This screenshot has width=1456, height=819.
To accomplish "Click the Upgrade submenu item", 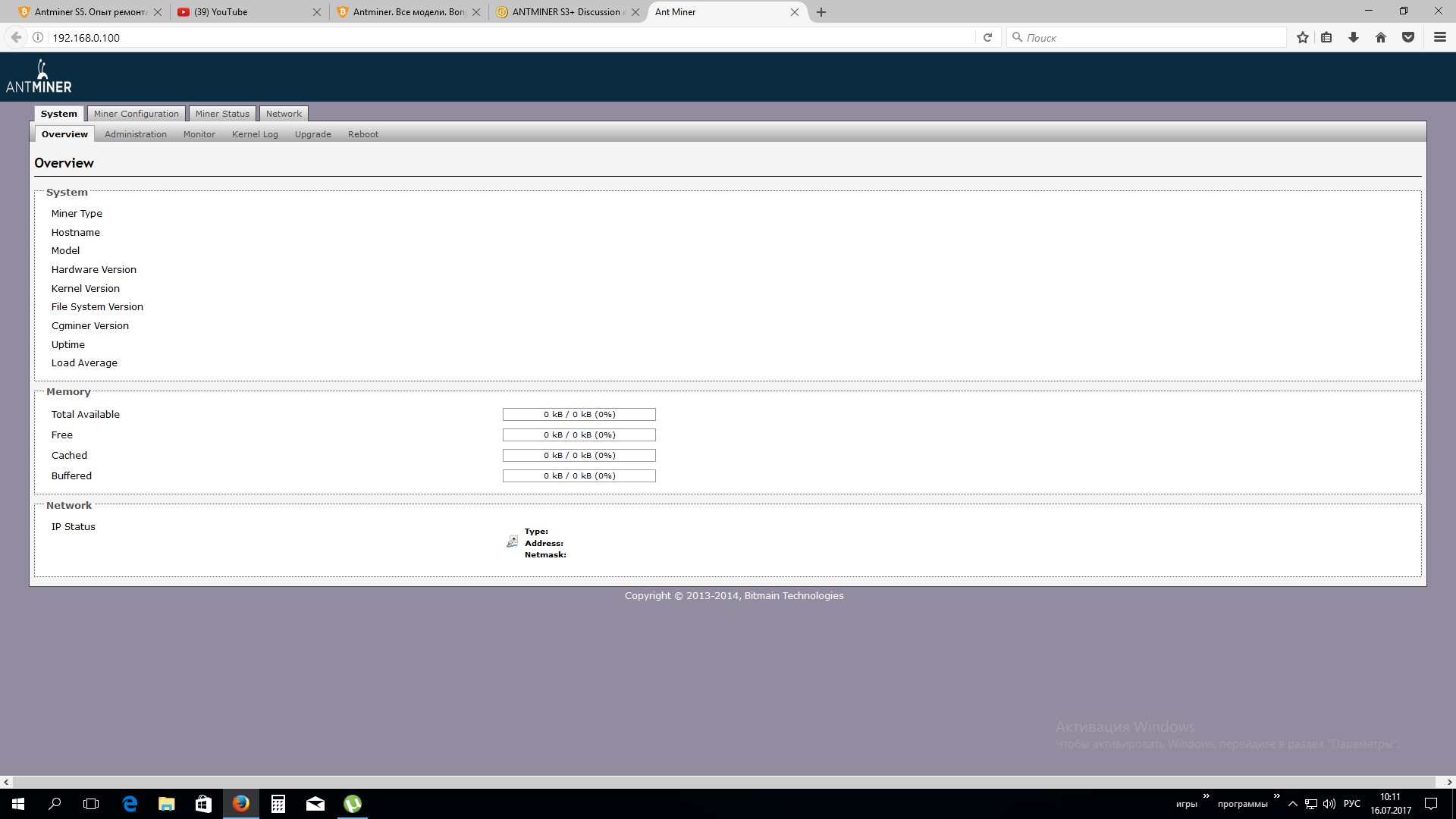I will tap(313, 133).
